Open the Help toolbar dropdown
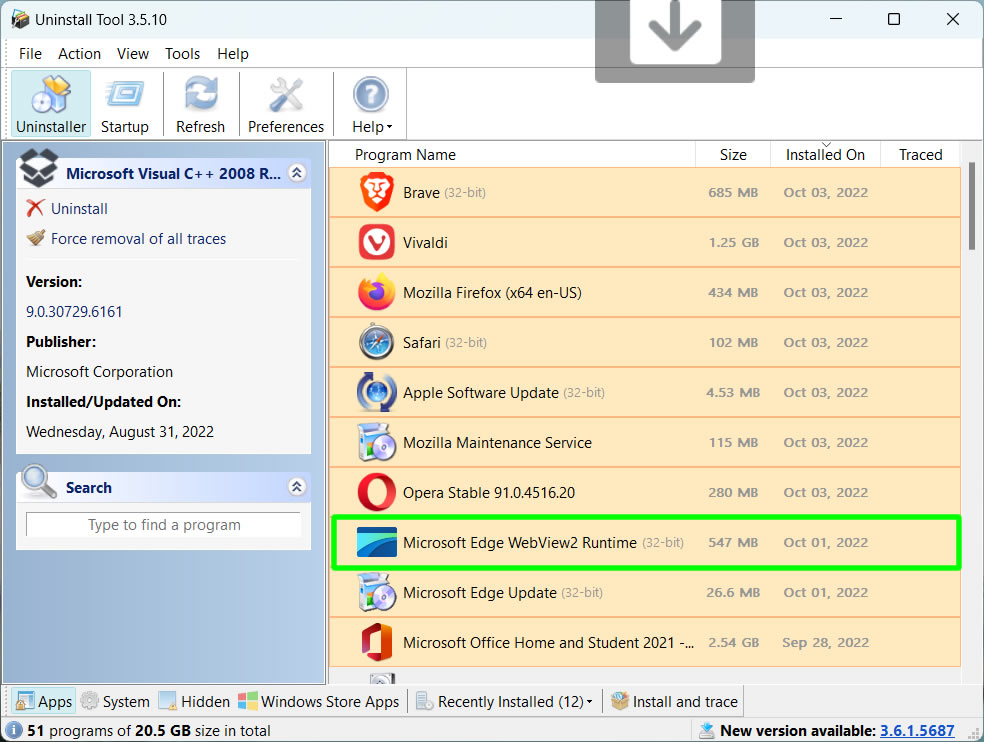The height and width of the screenshot is (742, 984). (x=372, y=104)
